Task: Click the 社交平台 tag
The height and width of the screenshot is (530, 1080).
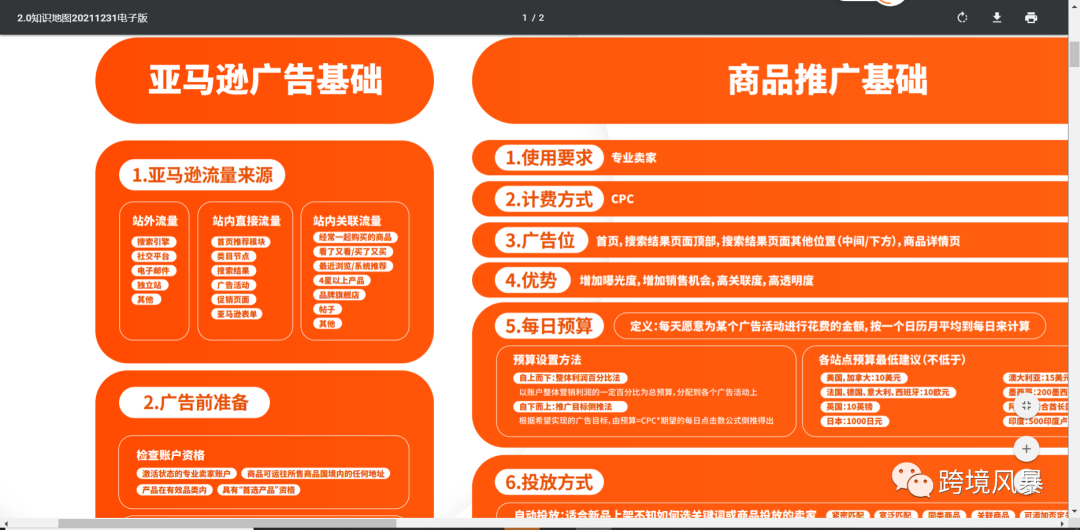Action: [154, 256]
